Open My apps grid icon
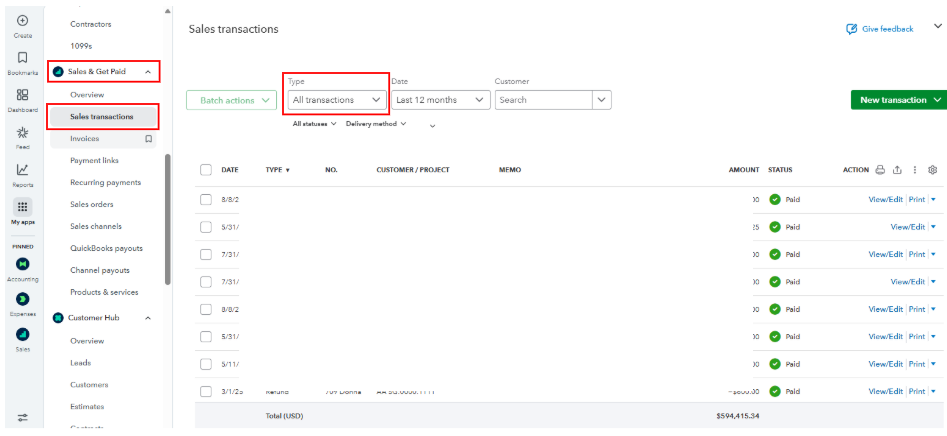The image size is (947, 436). point(22,207)
